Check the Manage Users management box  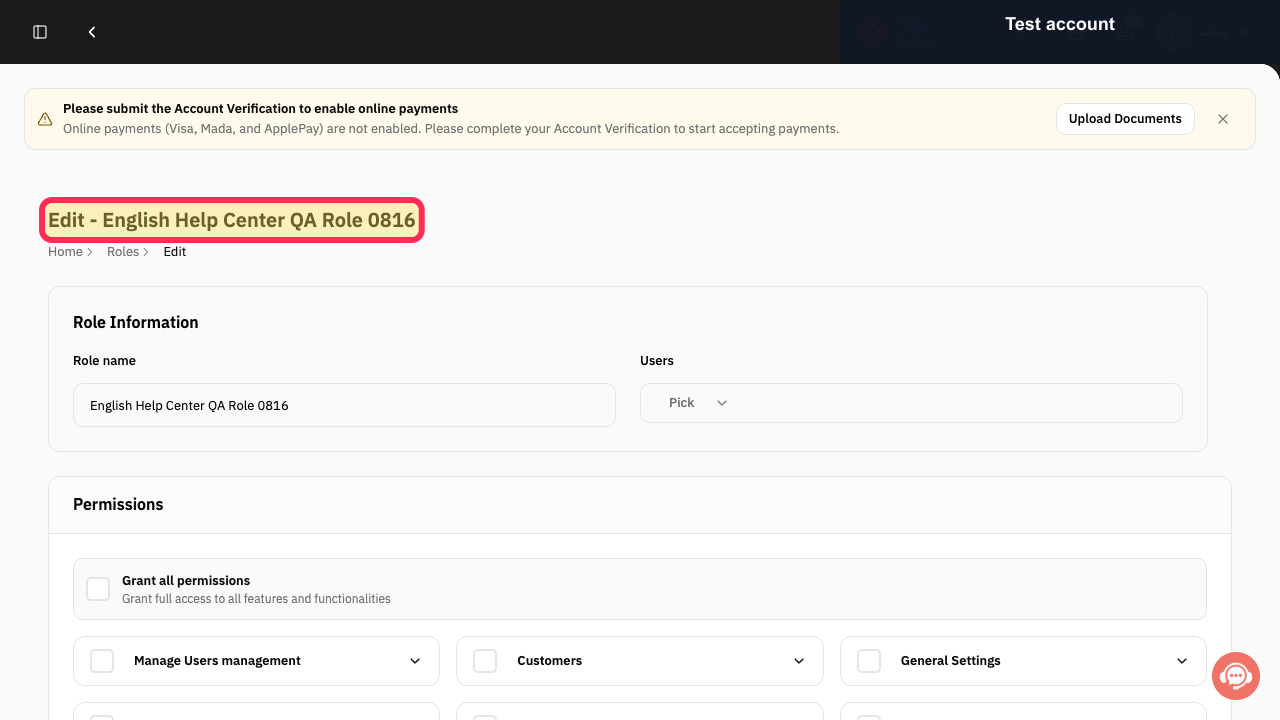click(x=102, y=661)
